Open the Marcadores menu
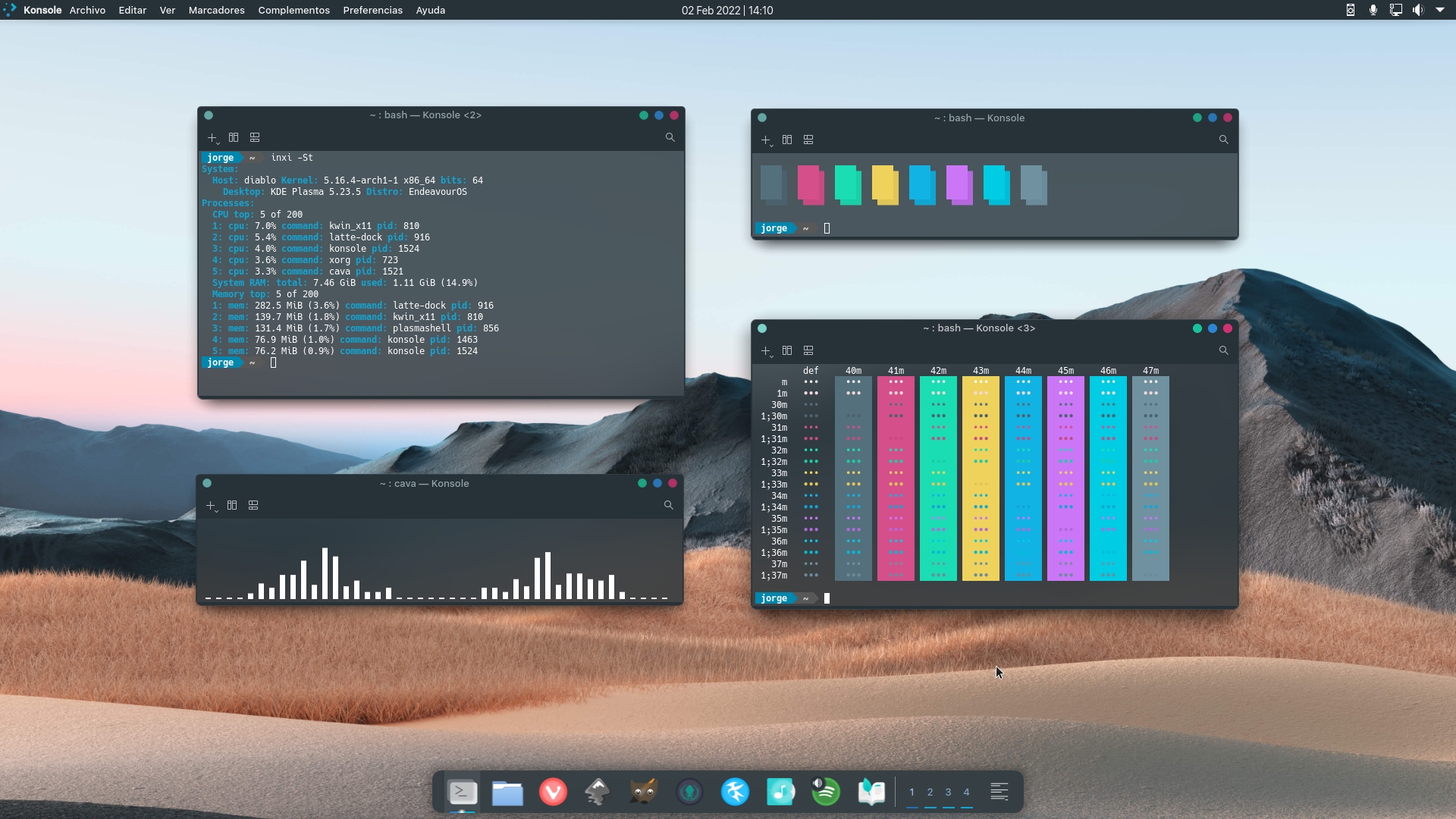The width and height of the screenshot is (1456, 819). click(216, 10)
